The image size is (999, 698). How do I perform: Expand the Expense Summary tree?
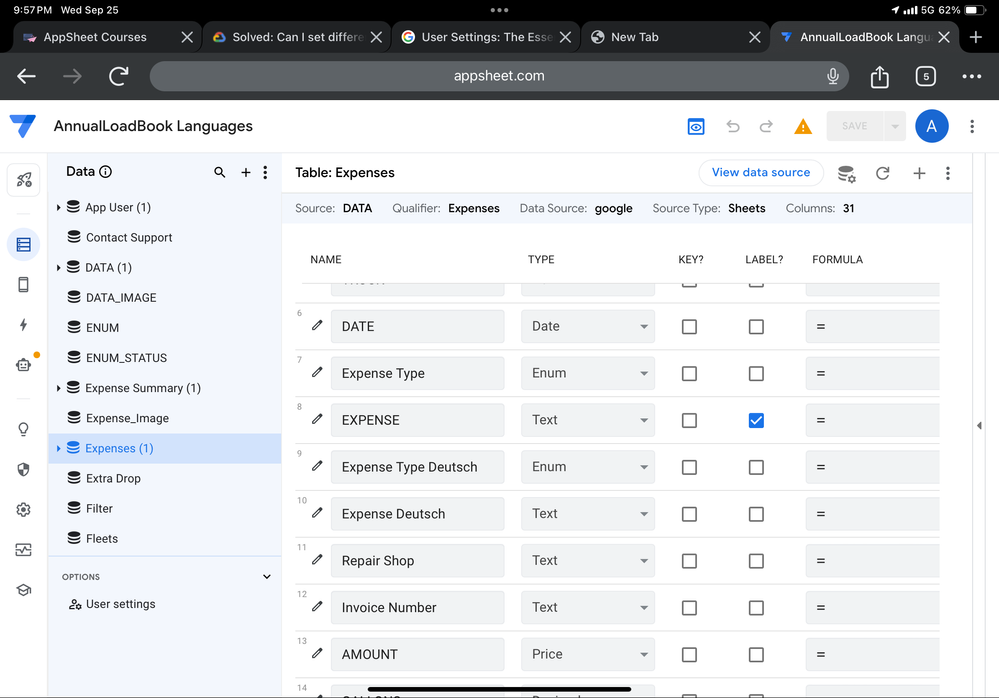point(58,388)
